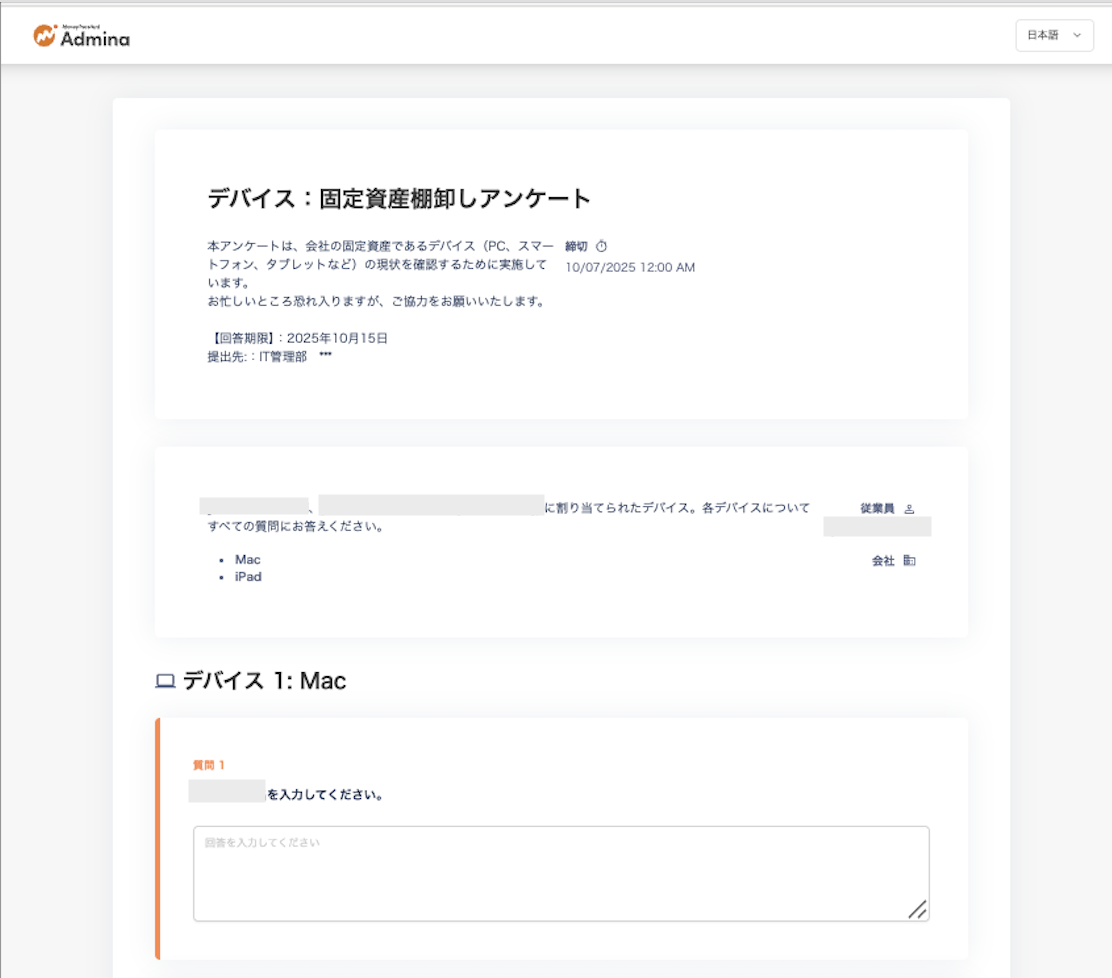Click the 従業員 label
This screenshot has width=1112, height=978.
click(x=877, y=509)
